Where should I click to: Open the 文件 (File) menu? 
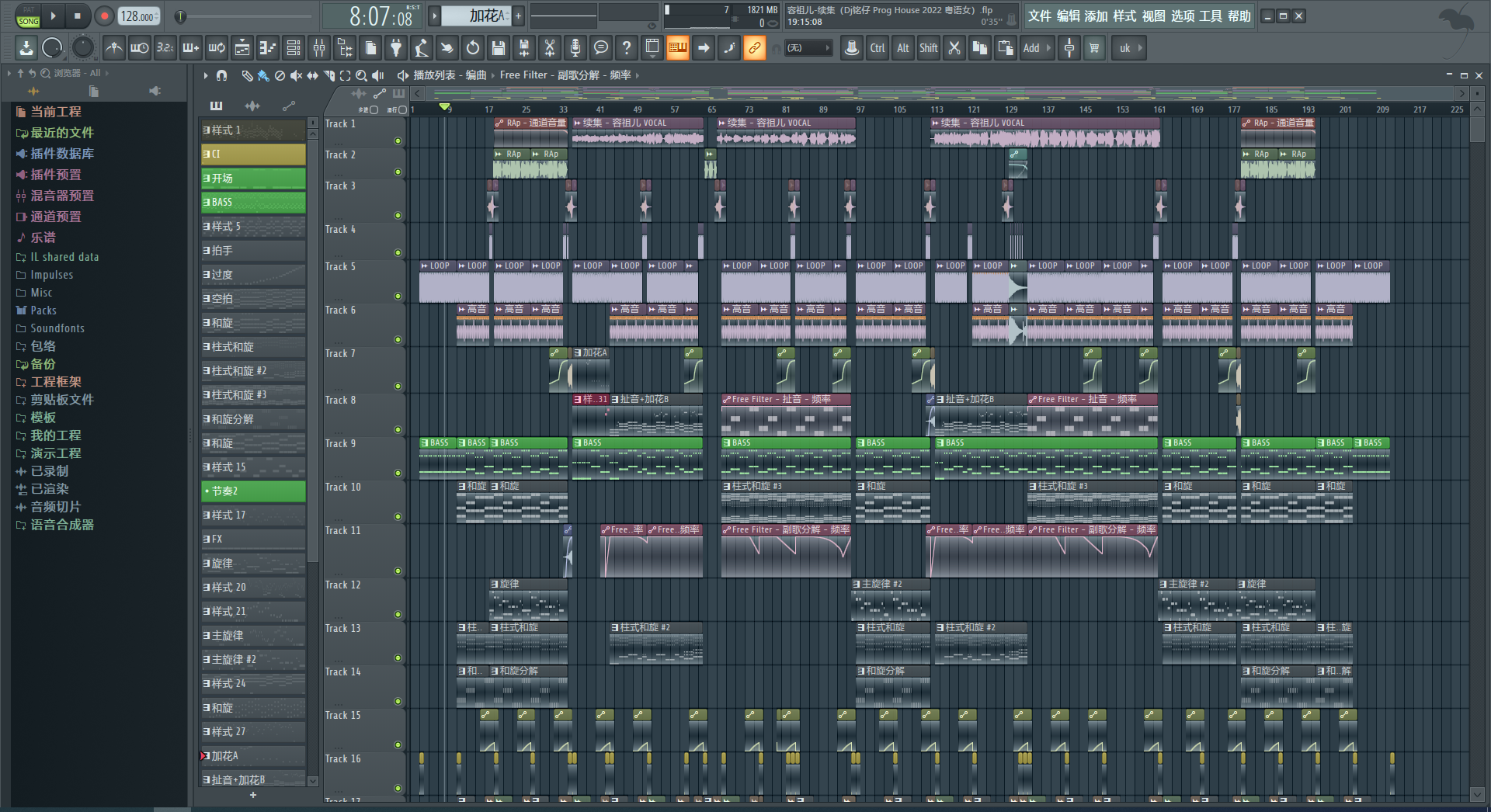tap(1039, 16)
